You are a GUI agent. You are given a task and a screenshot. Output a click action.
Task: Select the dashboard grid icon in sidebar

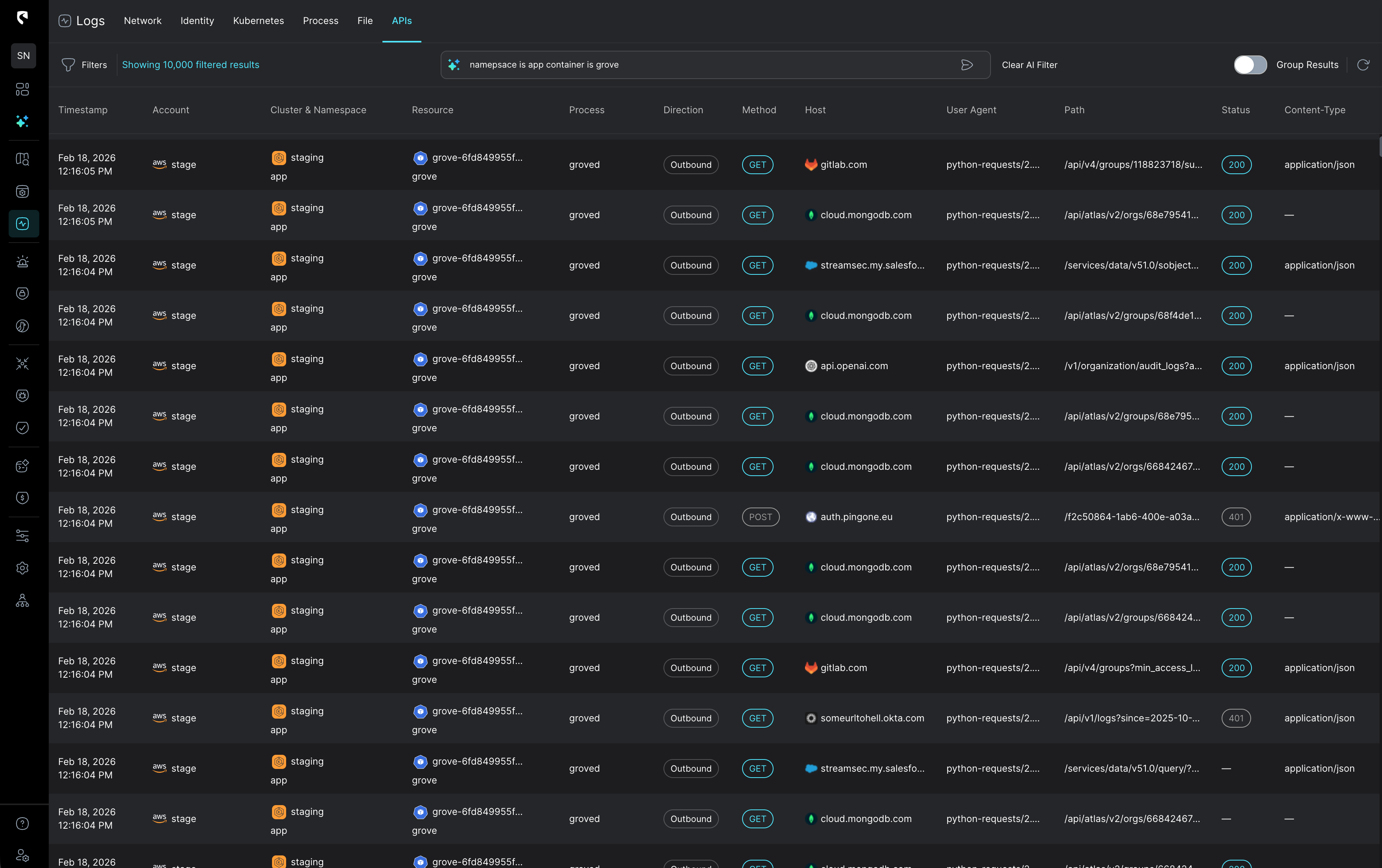[x=23, y=90]
